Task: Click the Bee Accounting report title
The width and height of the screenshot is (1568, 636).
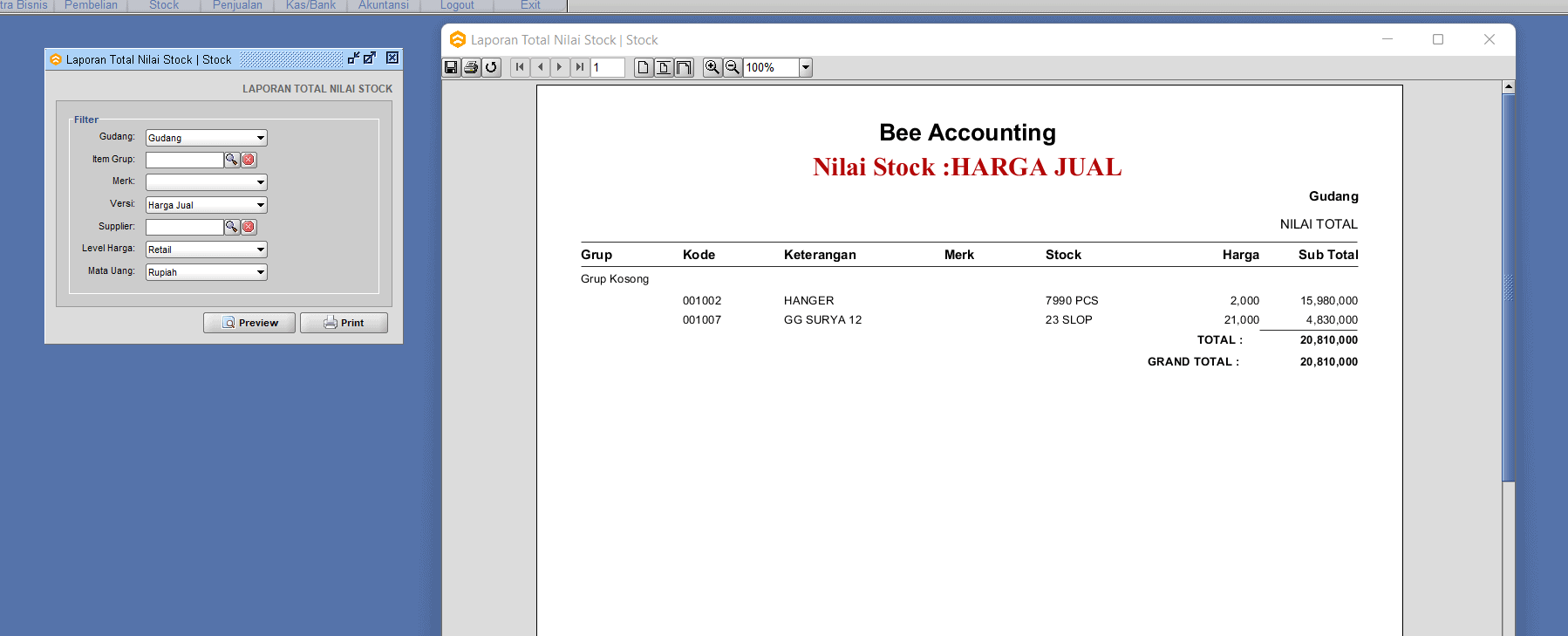Action: tap(967, 133)
